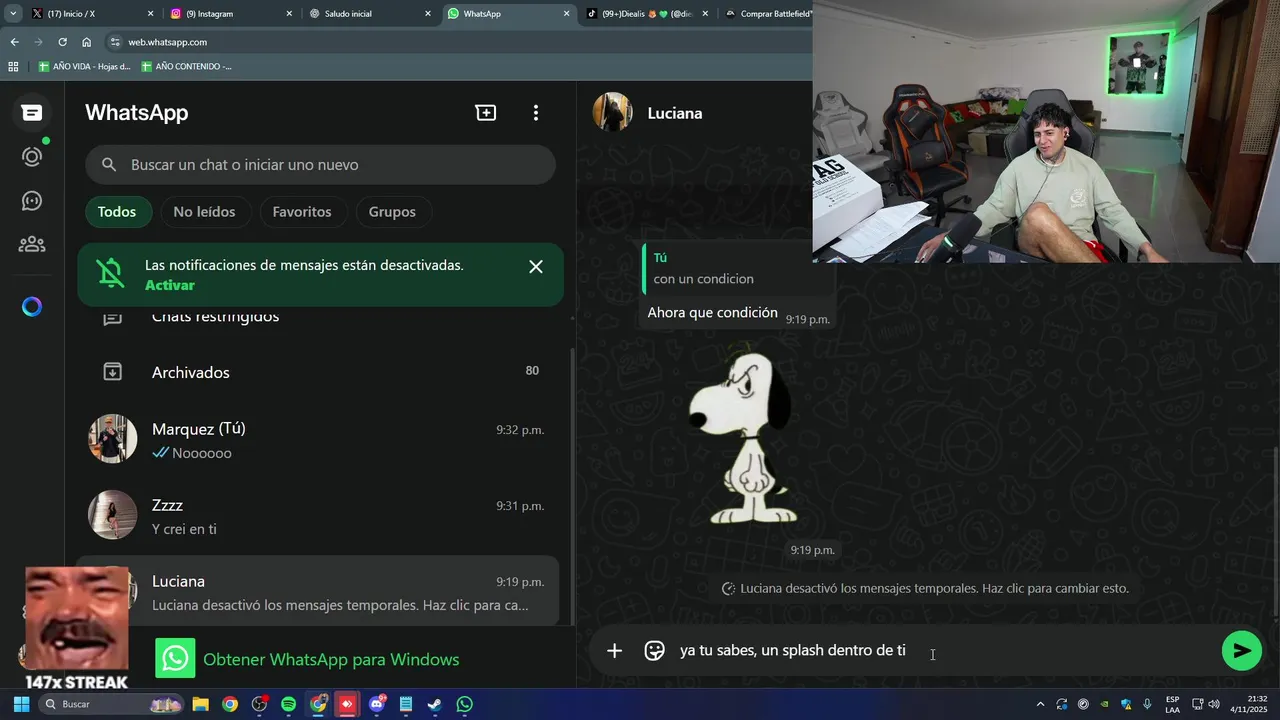The height and width of the screenshot is (720, 1280).
Task: Go back in browser
Action: click(14, 42)
